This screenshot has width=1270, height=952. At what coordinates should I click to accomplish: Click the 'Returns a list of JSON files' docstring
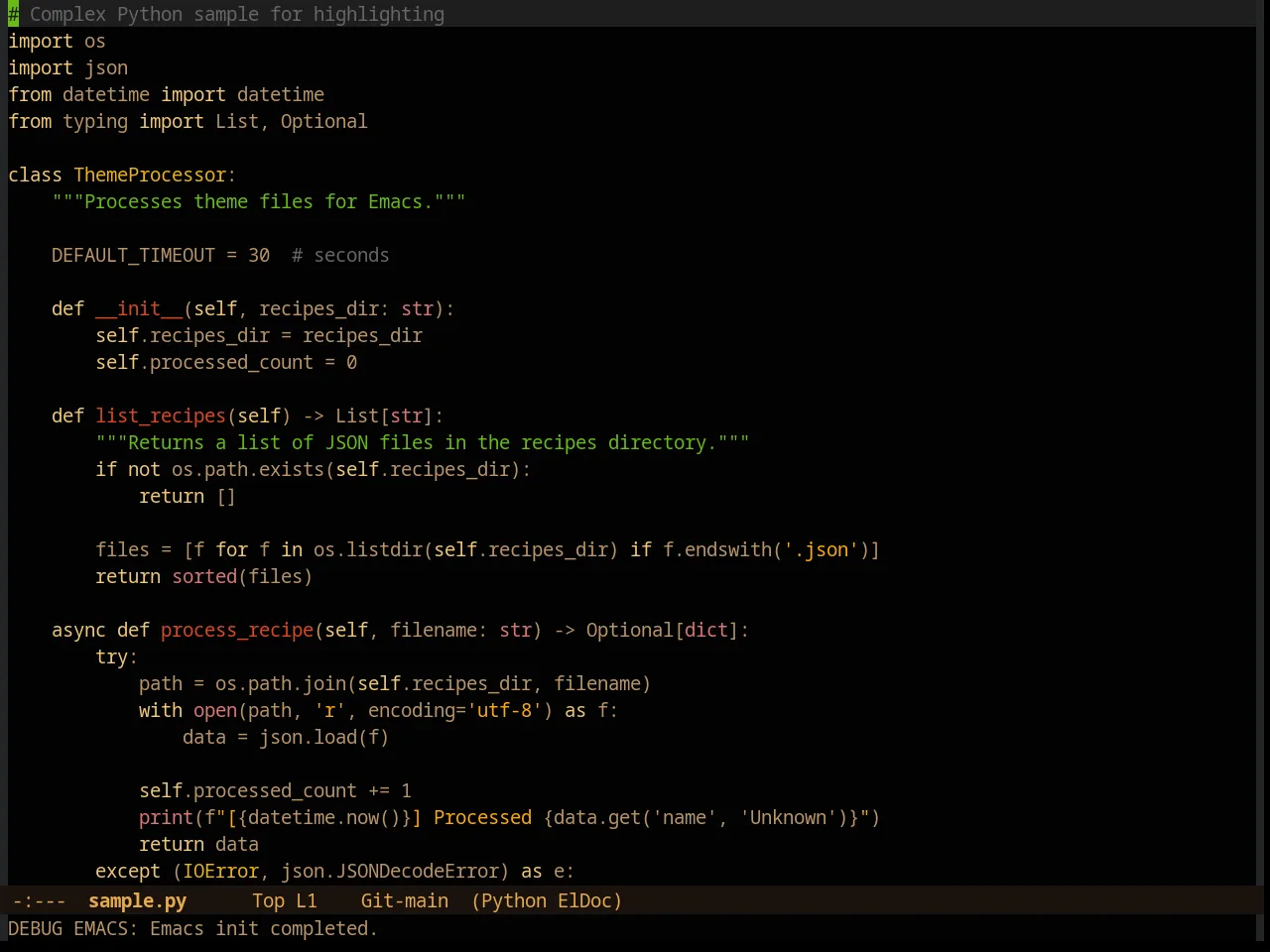click(423, 442)
